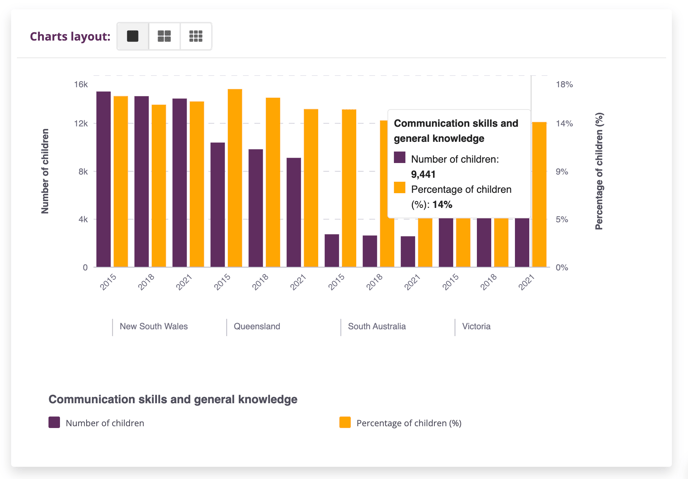688x479 pixels.
Task: Click South Australia 2021 purple bar
Action: [408, 251]
